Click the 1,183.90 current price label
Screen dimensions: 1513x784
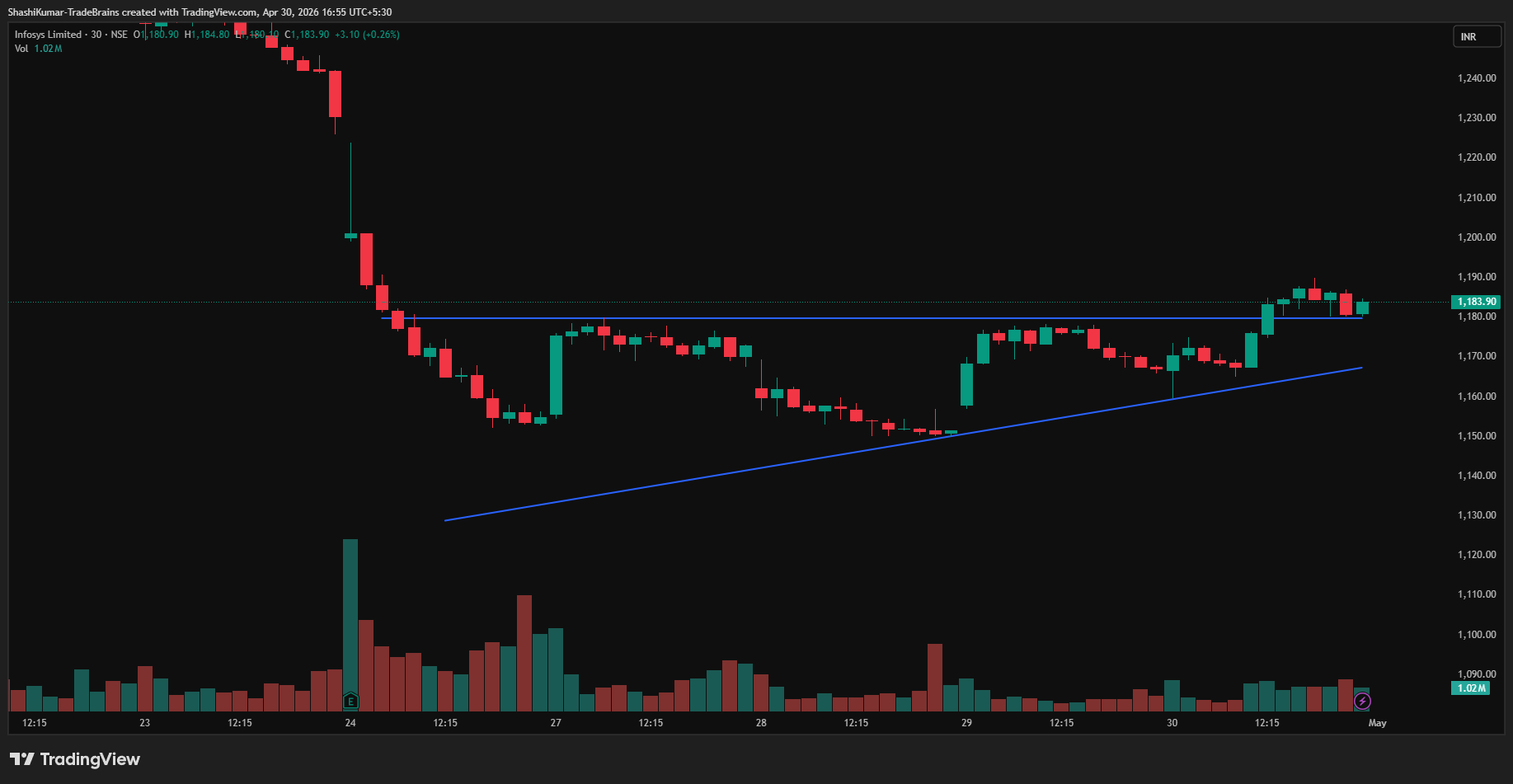coord(1476,302)
